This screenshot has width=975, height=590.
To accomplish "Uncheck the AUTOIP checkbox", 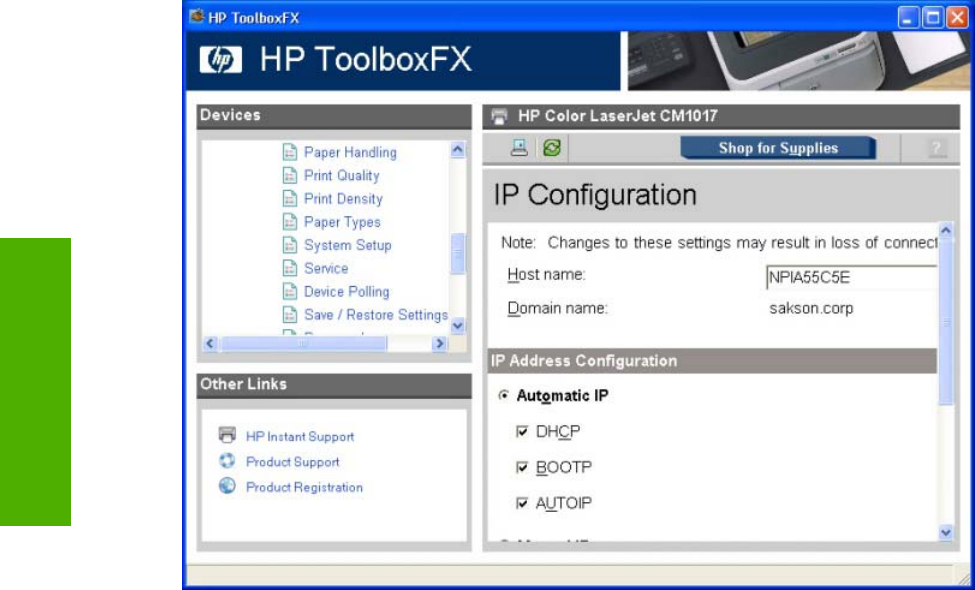I will pyautogui.click(x=522, y=503).
